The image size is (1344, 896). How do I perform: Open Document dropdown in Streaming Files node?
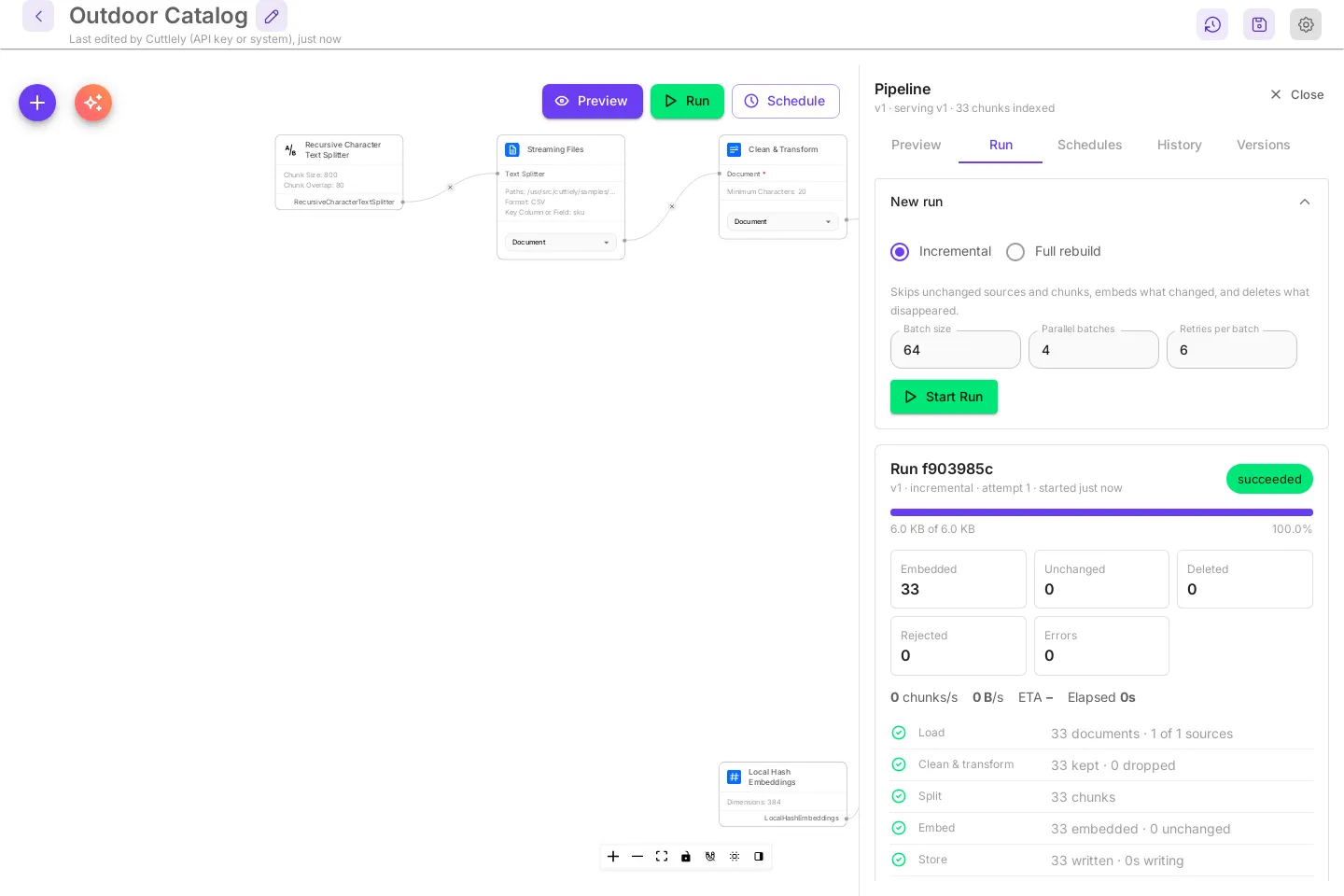[561, 242]
